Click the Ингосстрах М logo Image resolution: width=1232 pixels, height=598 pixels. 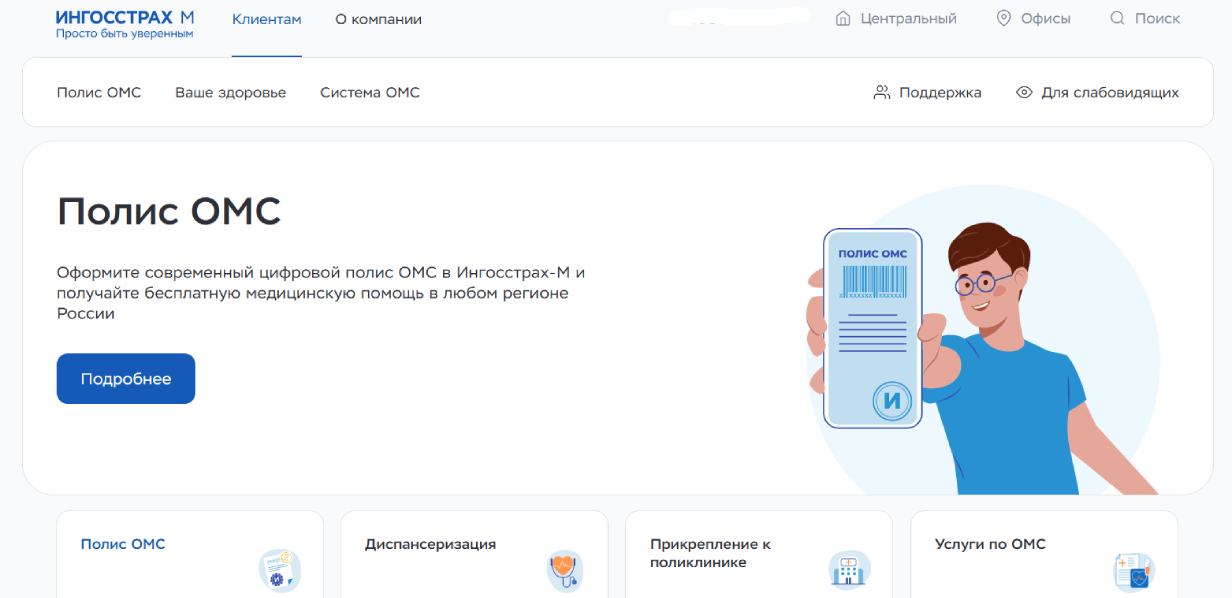pos(125,25)
